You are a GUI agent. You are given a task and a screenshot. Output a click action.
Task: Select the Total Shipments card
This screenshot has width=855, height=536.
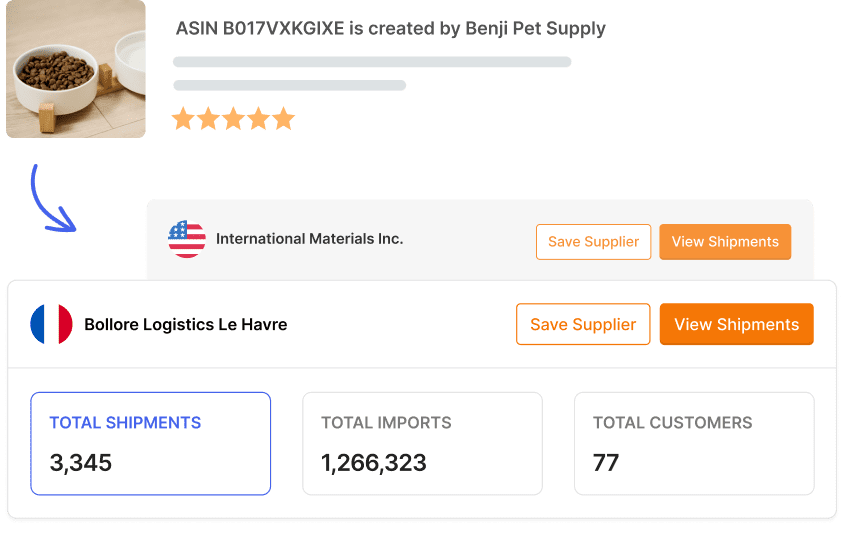[151, 443]
